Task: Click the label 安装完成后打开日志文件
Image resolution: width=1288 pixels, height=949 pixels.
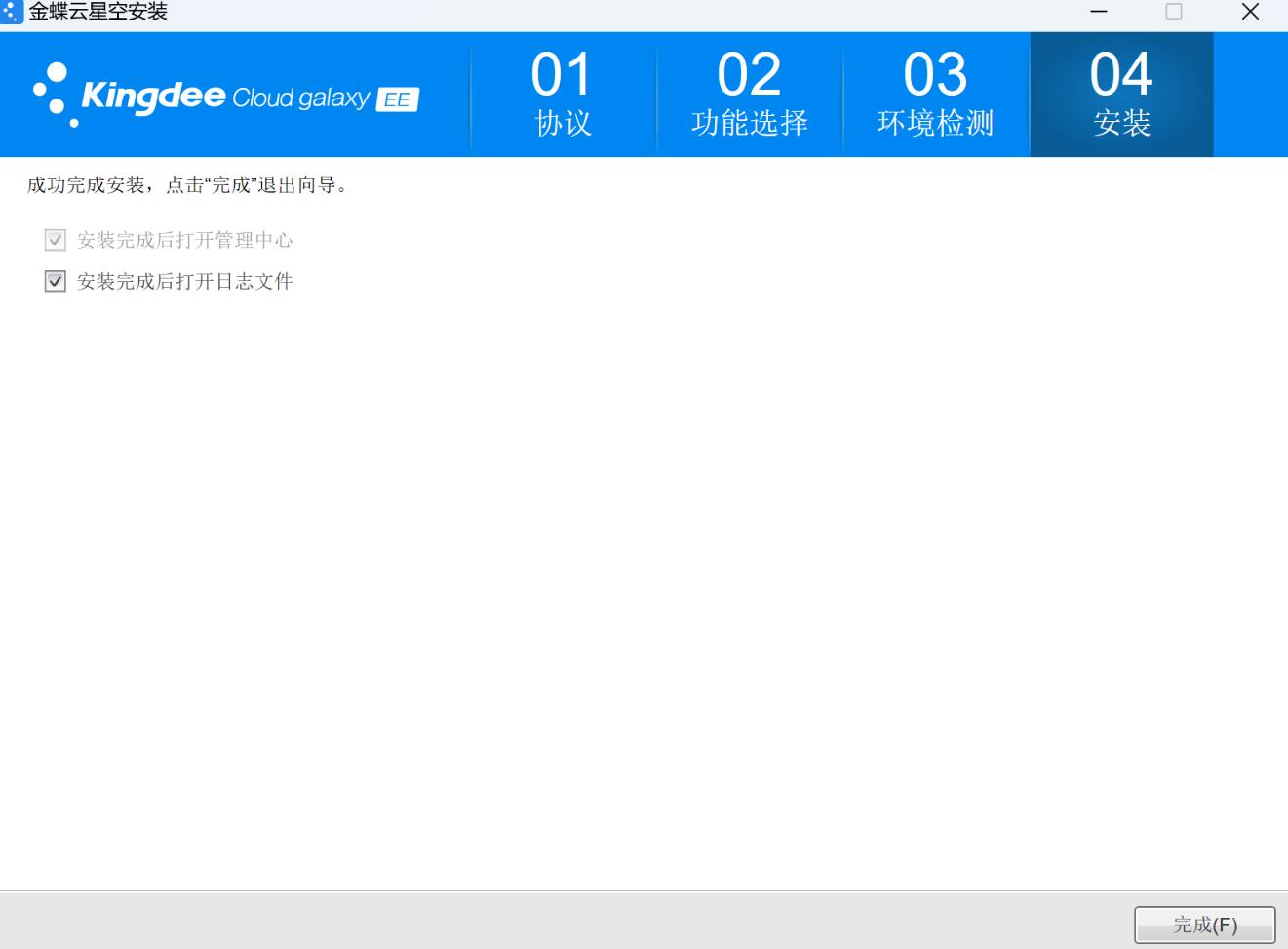Action: 185,282
